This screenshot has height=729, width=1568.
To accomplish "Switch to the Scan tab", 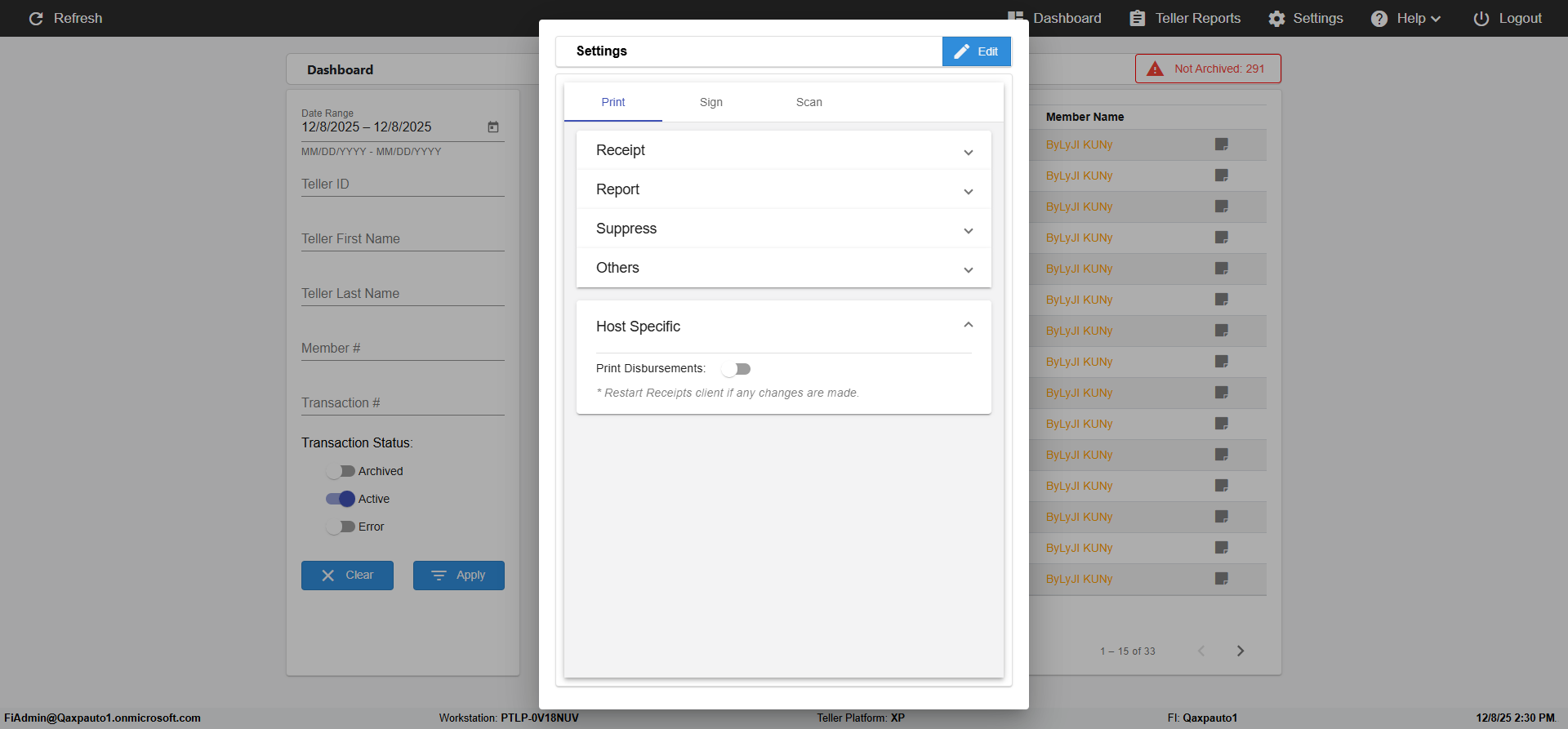I will (809, 102).
